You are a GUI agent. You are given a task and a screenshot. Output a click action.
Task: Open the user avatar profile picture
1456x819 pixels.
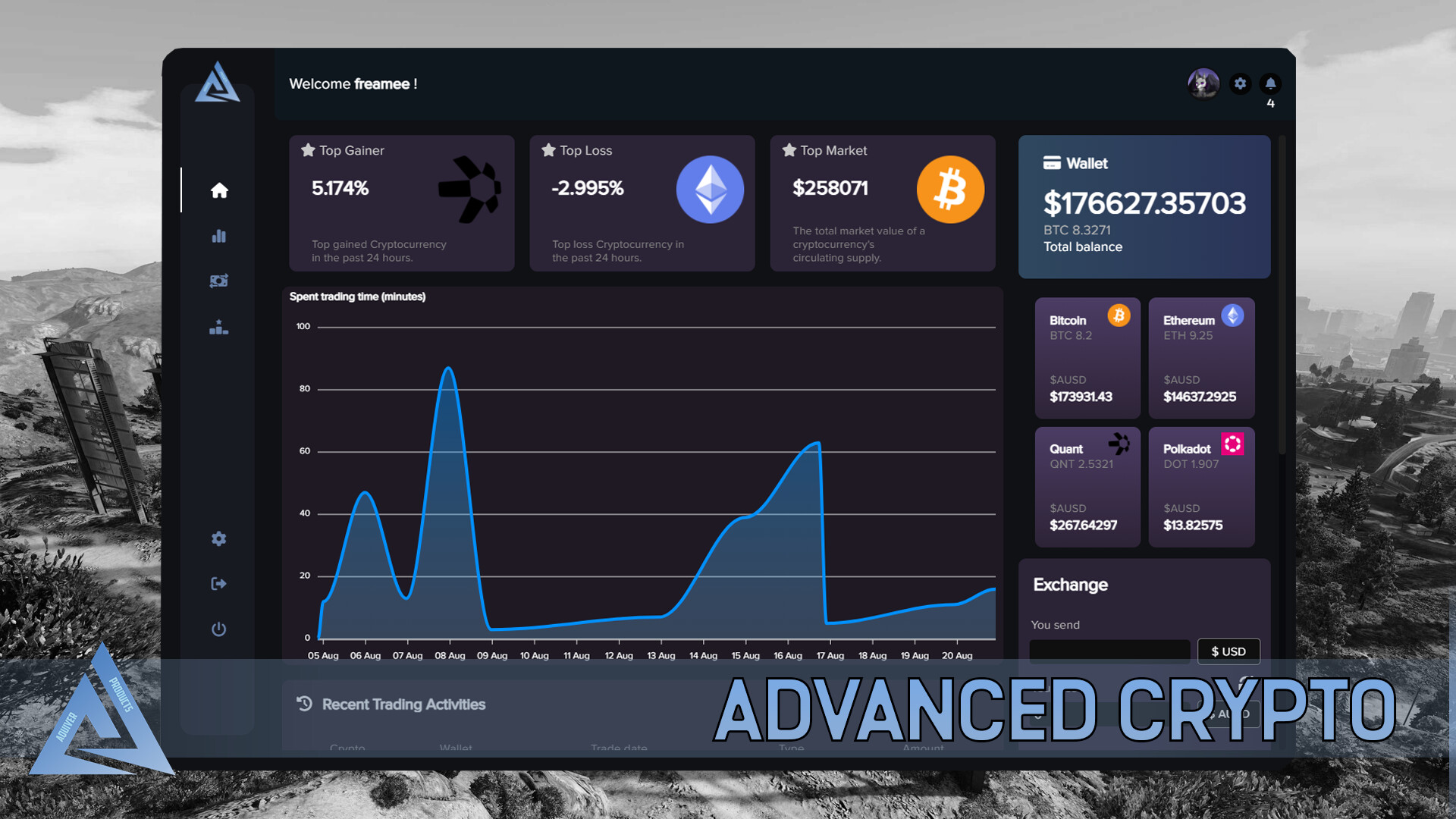tap(1203, 83)
